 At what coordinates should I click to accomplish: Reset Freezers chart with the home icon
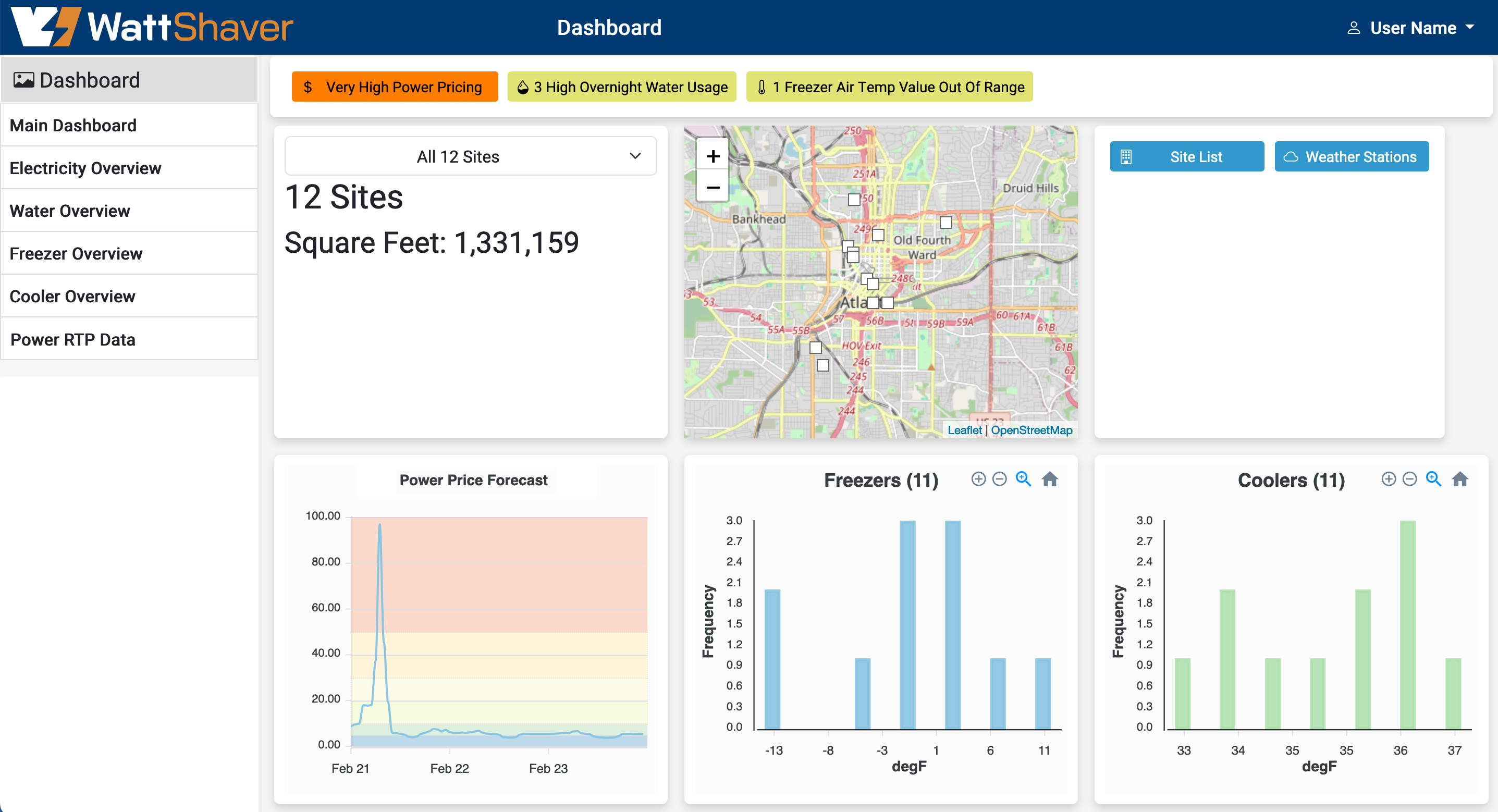[x=1049, y=479]
